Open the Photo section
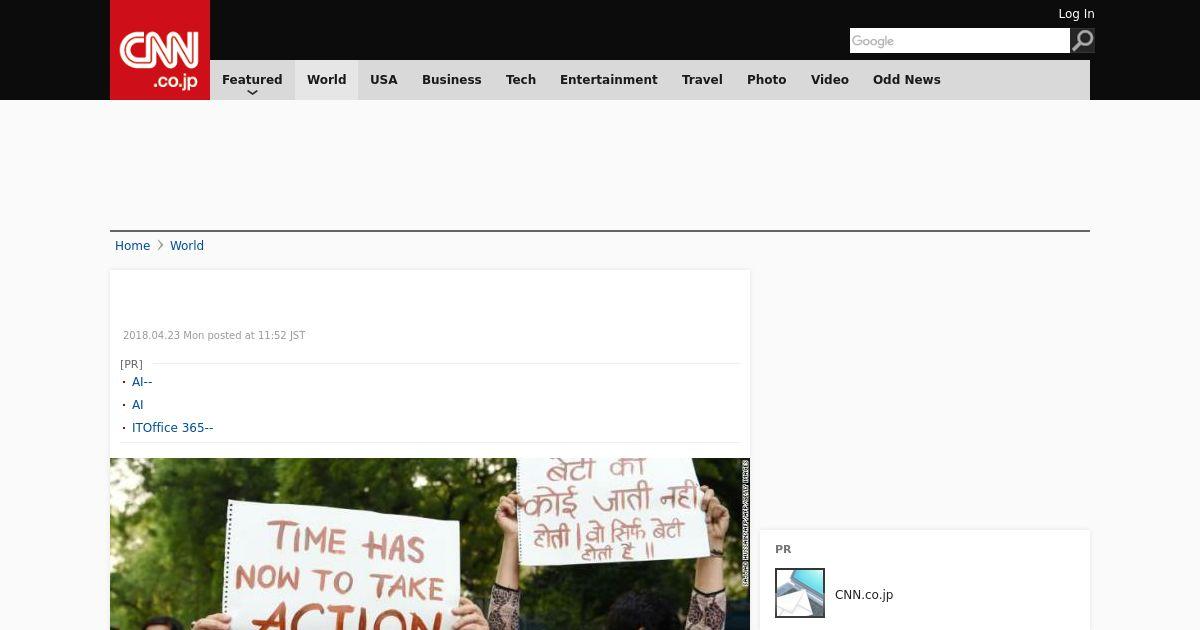The height and width of the screenshot is (630, 1200). 767,80
